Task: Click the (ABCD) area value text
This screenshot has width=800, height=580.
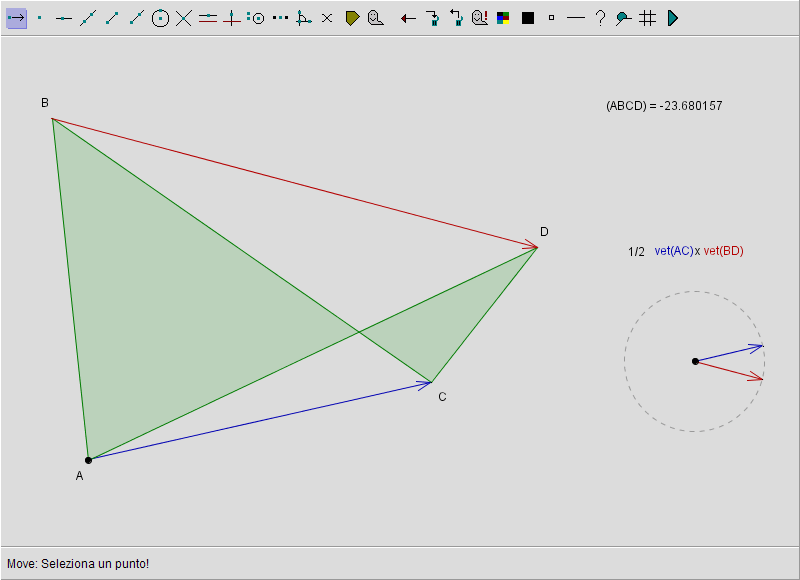Action: (x=664, y=106)
